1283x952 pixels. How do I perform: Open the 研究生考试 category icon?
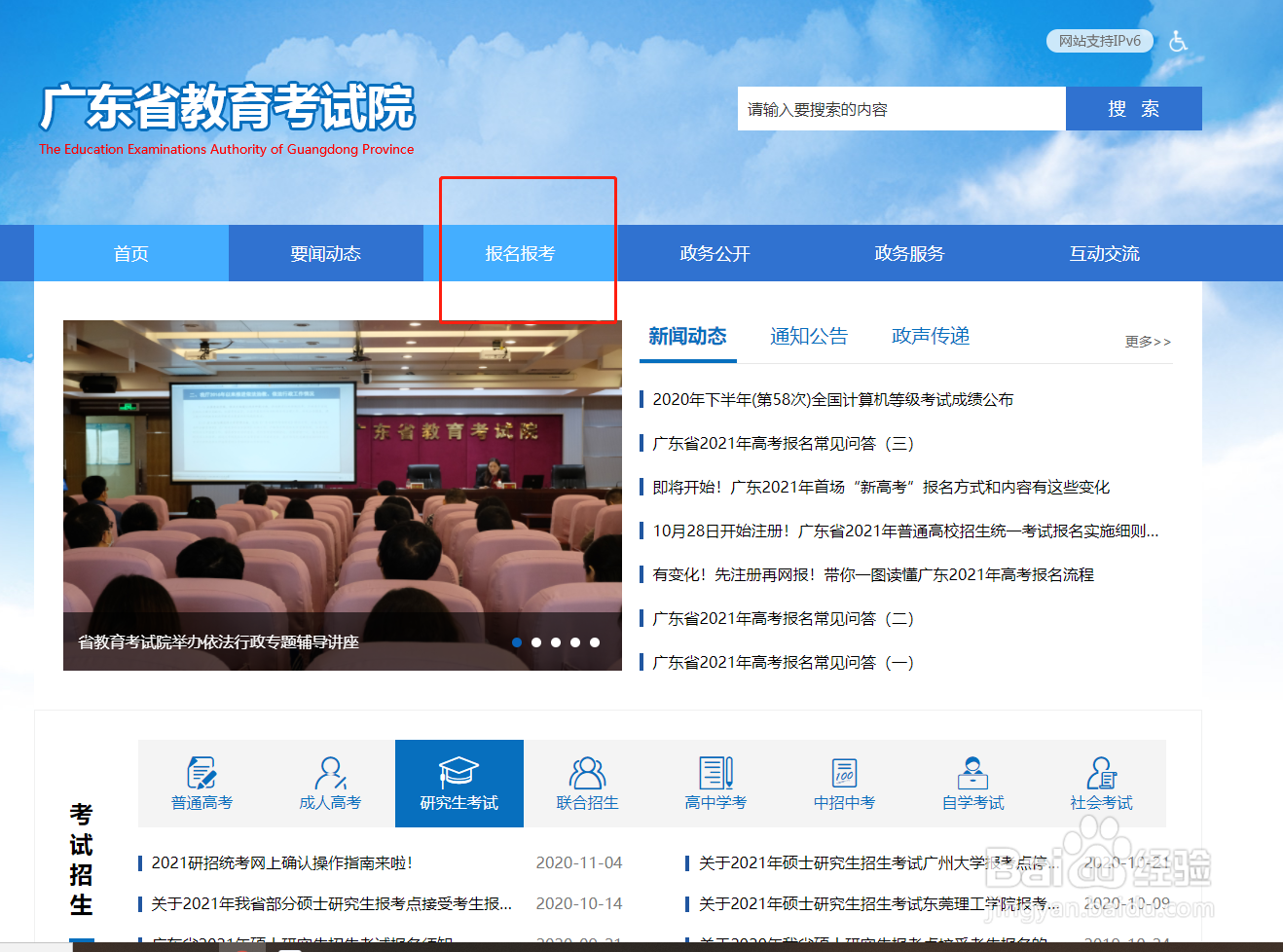coord(458,784)
